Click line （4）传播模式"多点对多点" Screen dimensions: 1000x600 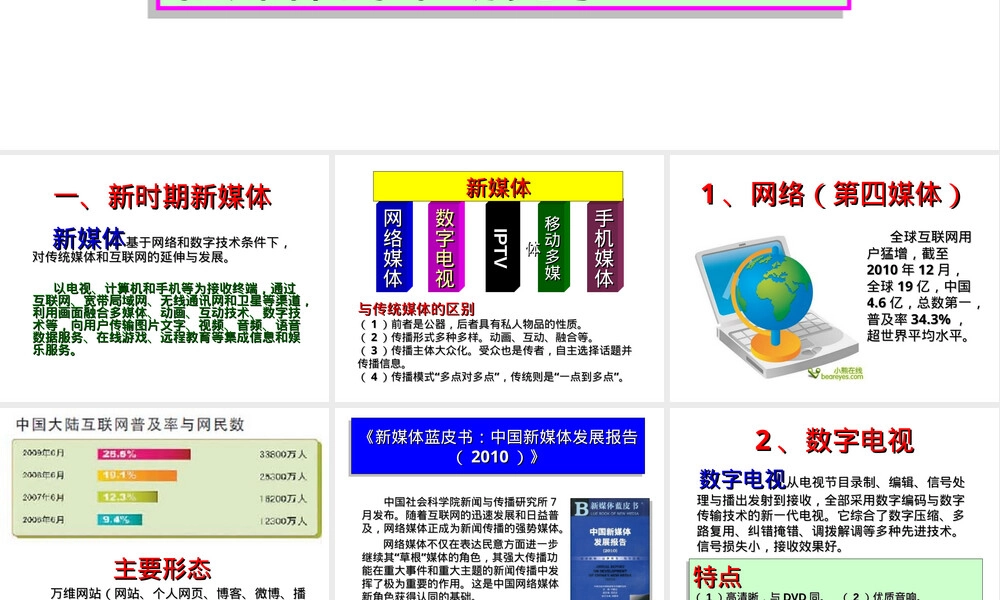[x=492, y=377]
